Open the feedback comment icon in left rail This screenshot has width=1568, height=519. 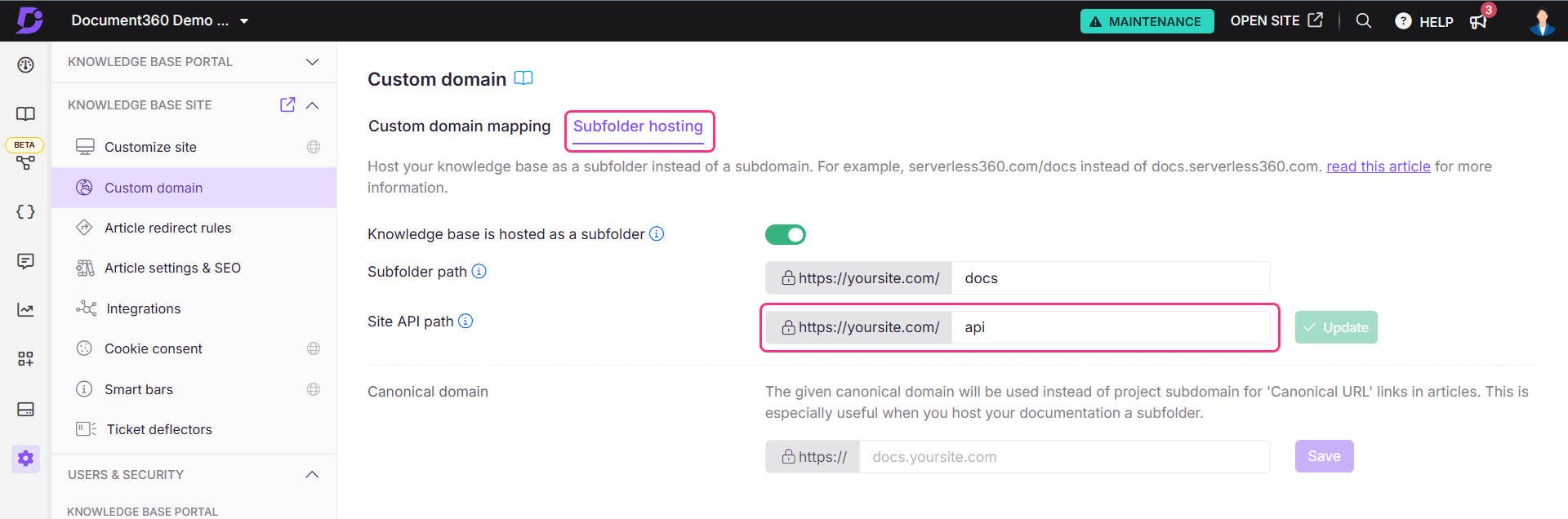coord(26,261)
